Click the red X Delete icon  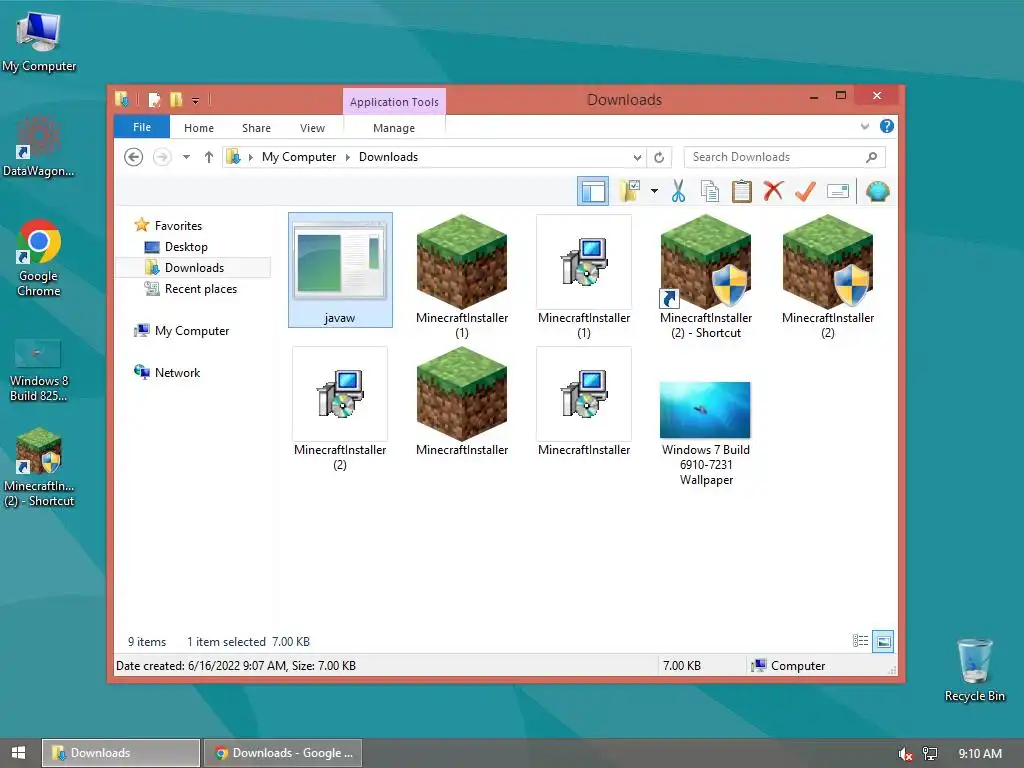773,191
